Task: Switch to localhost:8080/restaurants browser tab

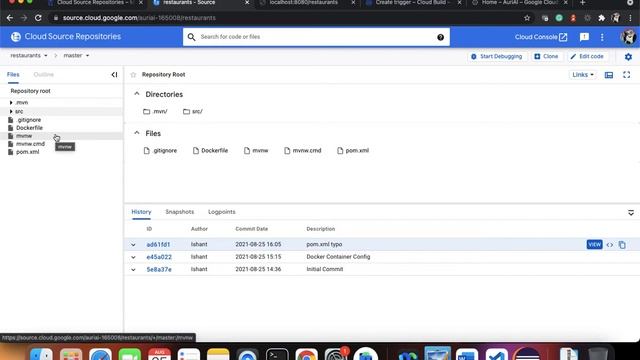Action: click(304, 3)
